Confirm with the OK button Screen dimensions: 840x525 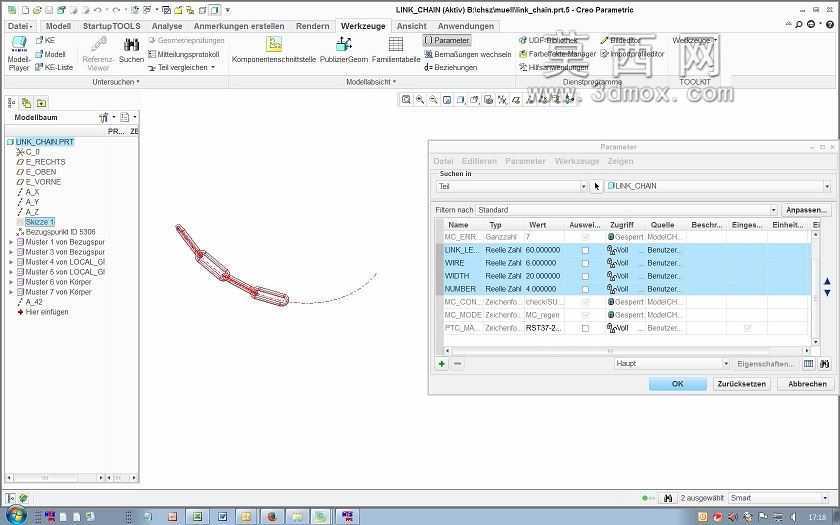(x=678, y=384)
